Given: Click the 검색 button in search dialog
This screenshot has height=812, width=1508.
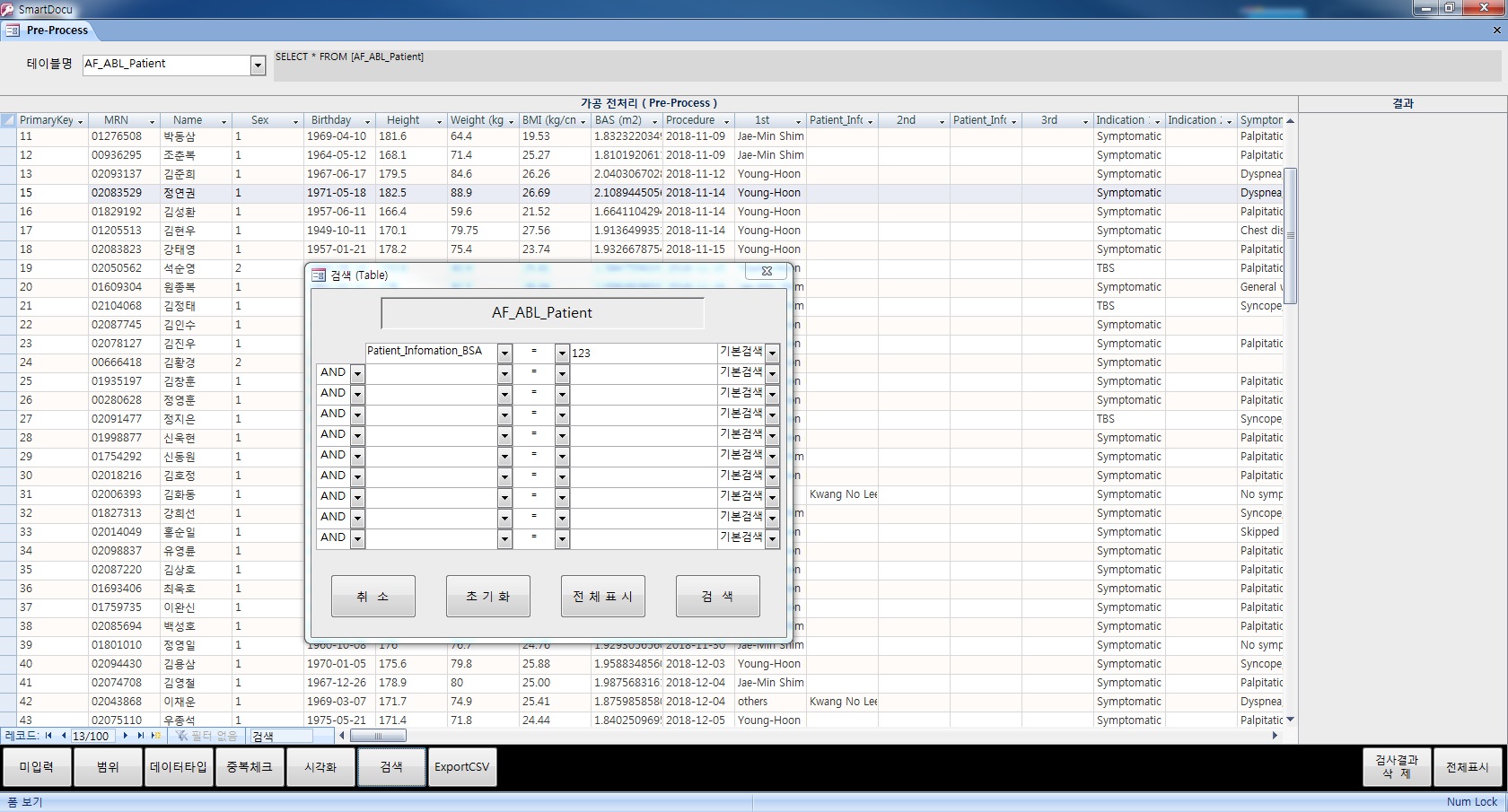Looking at the screenshot, I should tap(717, 597).
